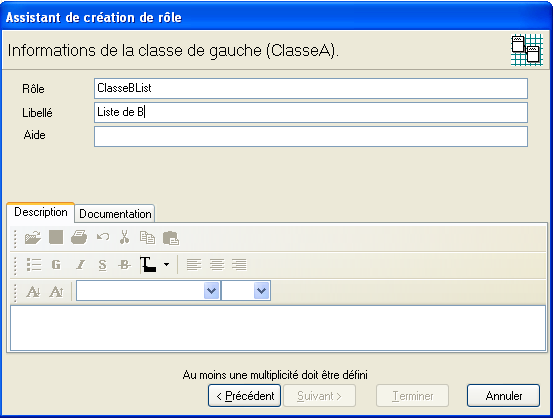This screenshot has width=553, height=418.
Task: Click the Save icon in description toolbar
Action: click(56, 237)
